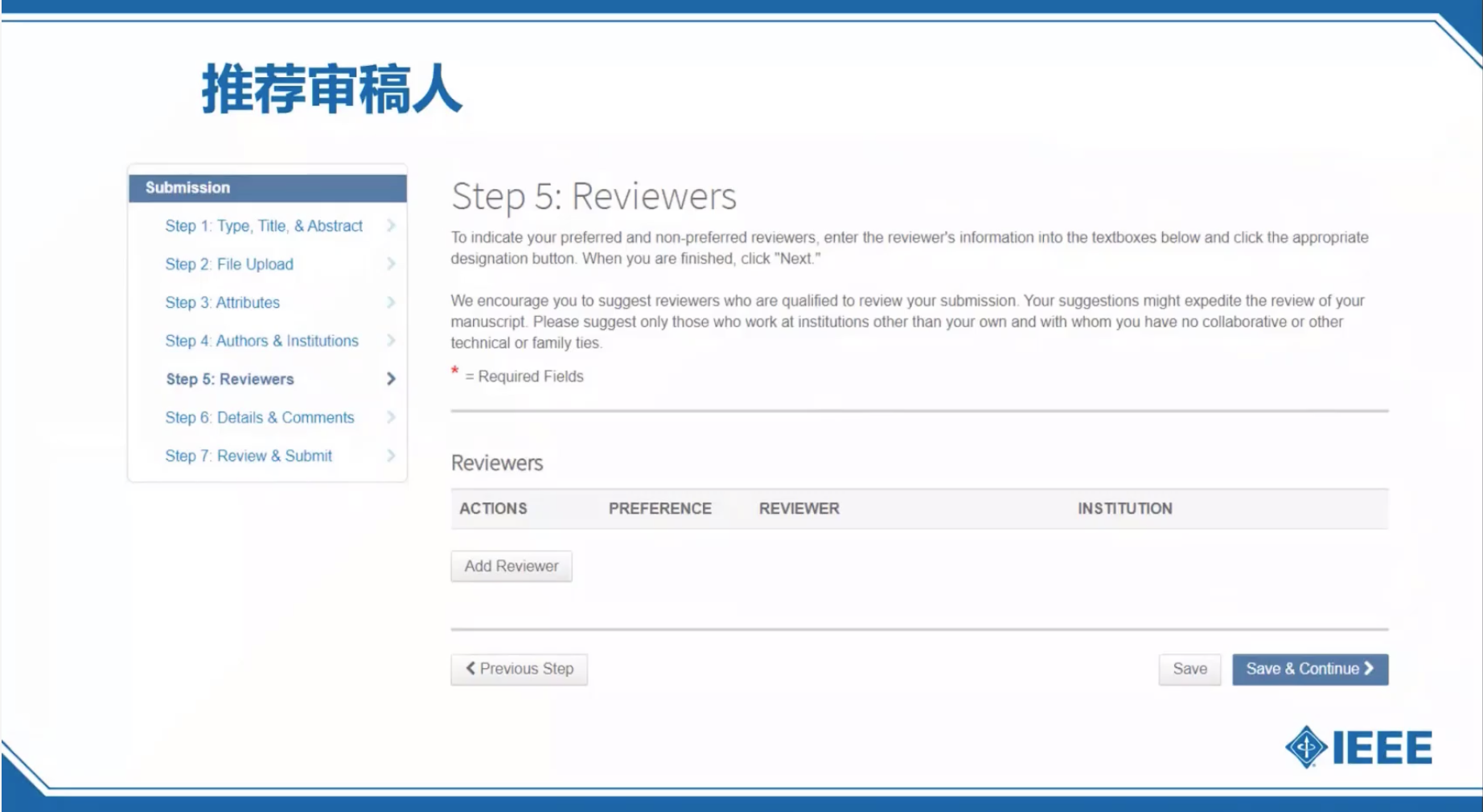
Task: Click chevron beside Step 4 Authors & Institutions
Action: pos(391,340)
